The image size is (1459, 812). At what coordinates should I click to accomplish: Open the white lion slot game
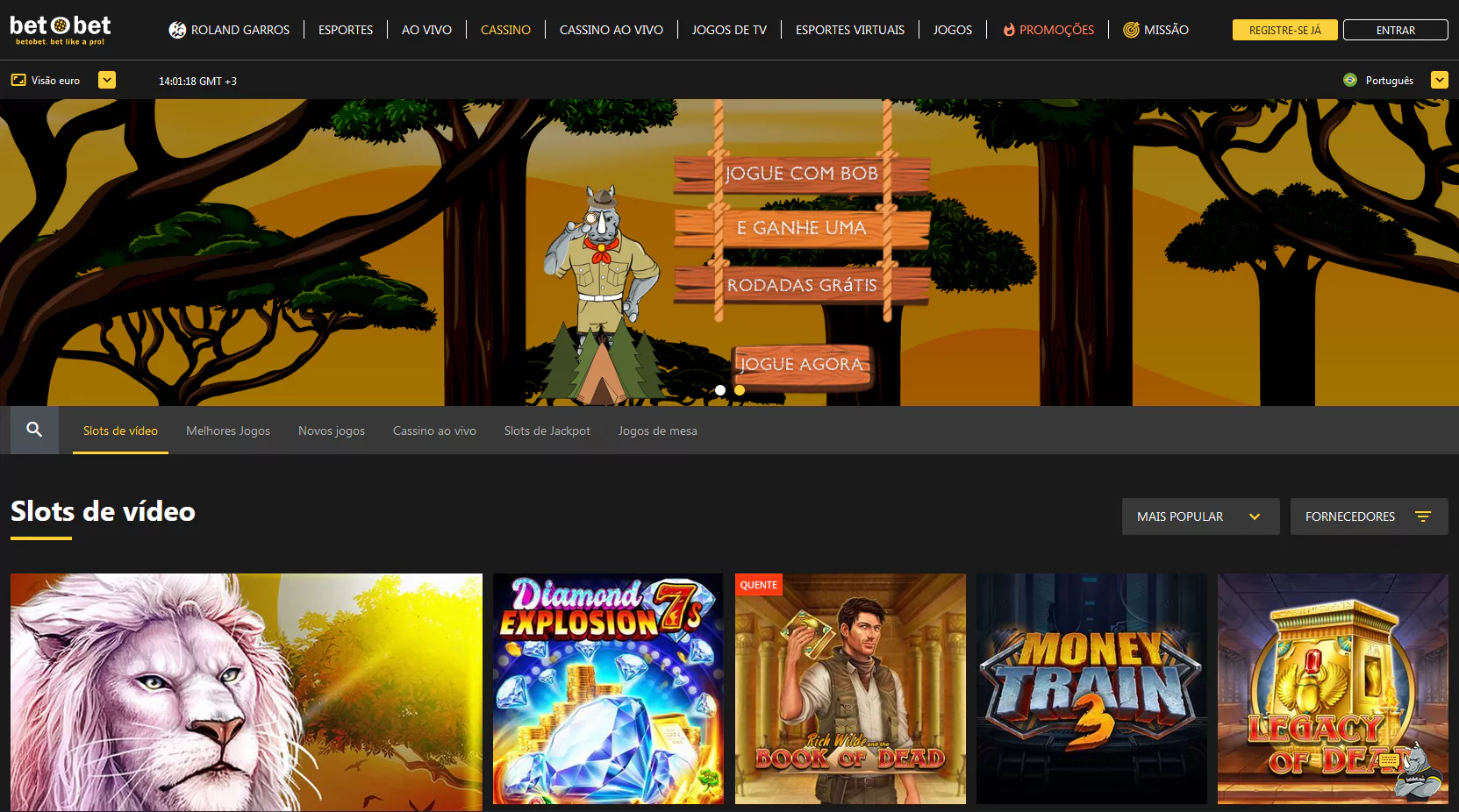pos(247,692)
